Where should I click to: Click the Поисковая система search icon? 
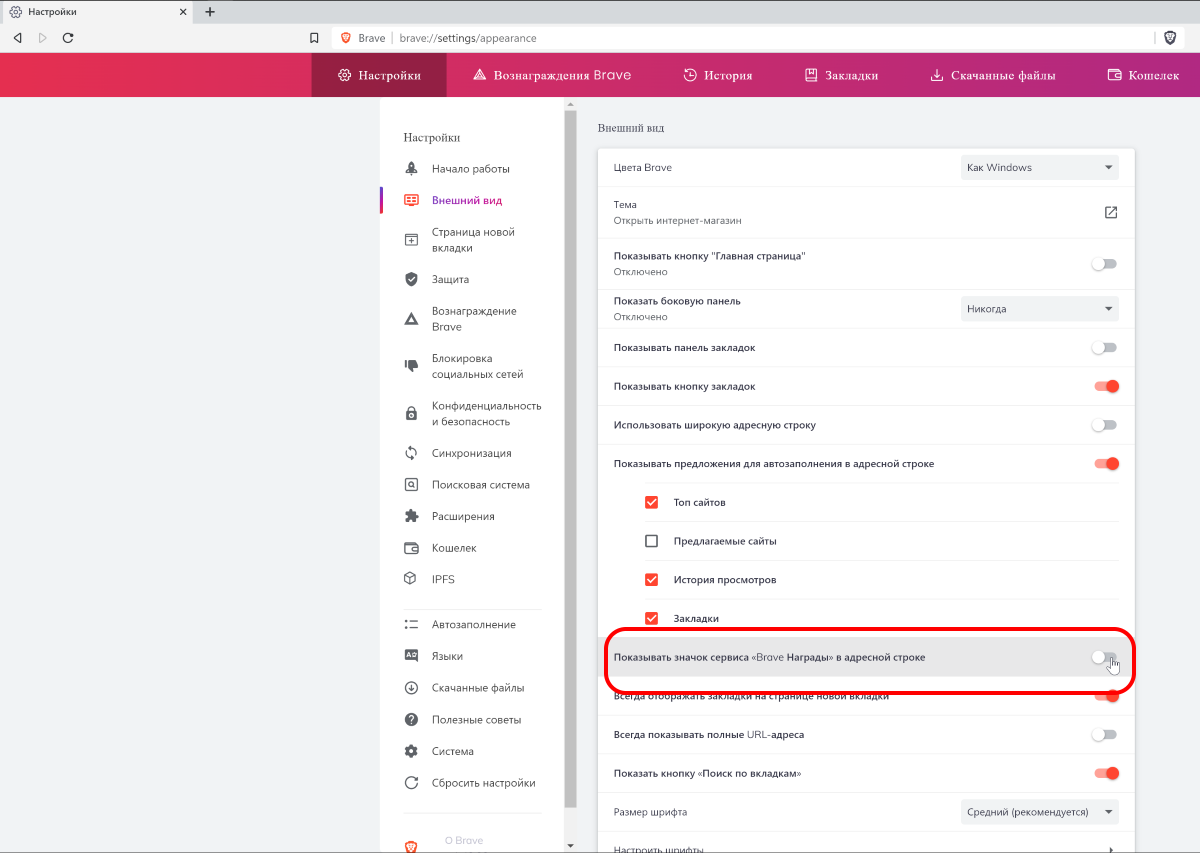point(411,485)
